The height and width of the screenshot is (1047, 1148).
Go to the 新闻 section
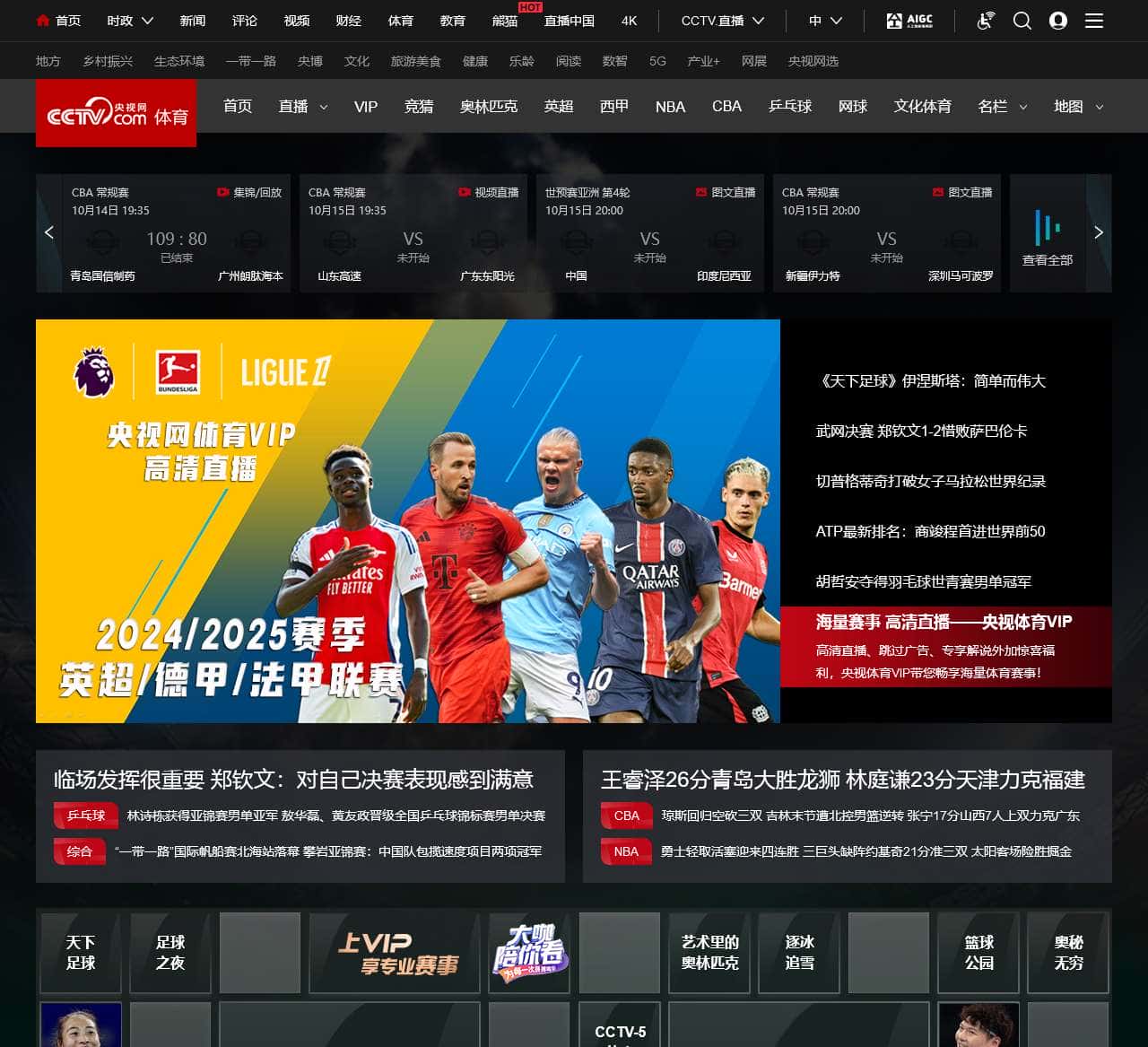click(x=193, y=21)
